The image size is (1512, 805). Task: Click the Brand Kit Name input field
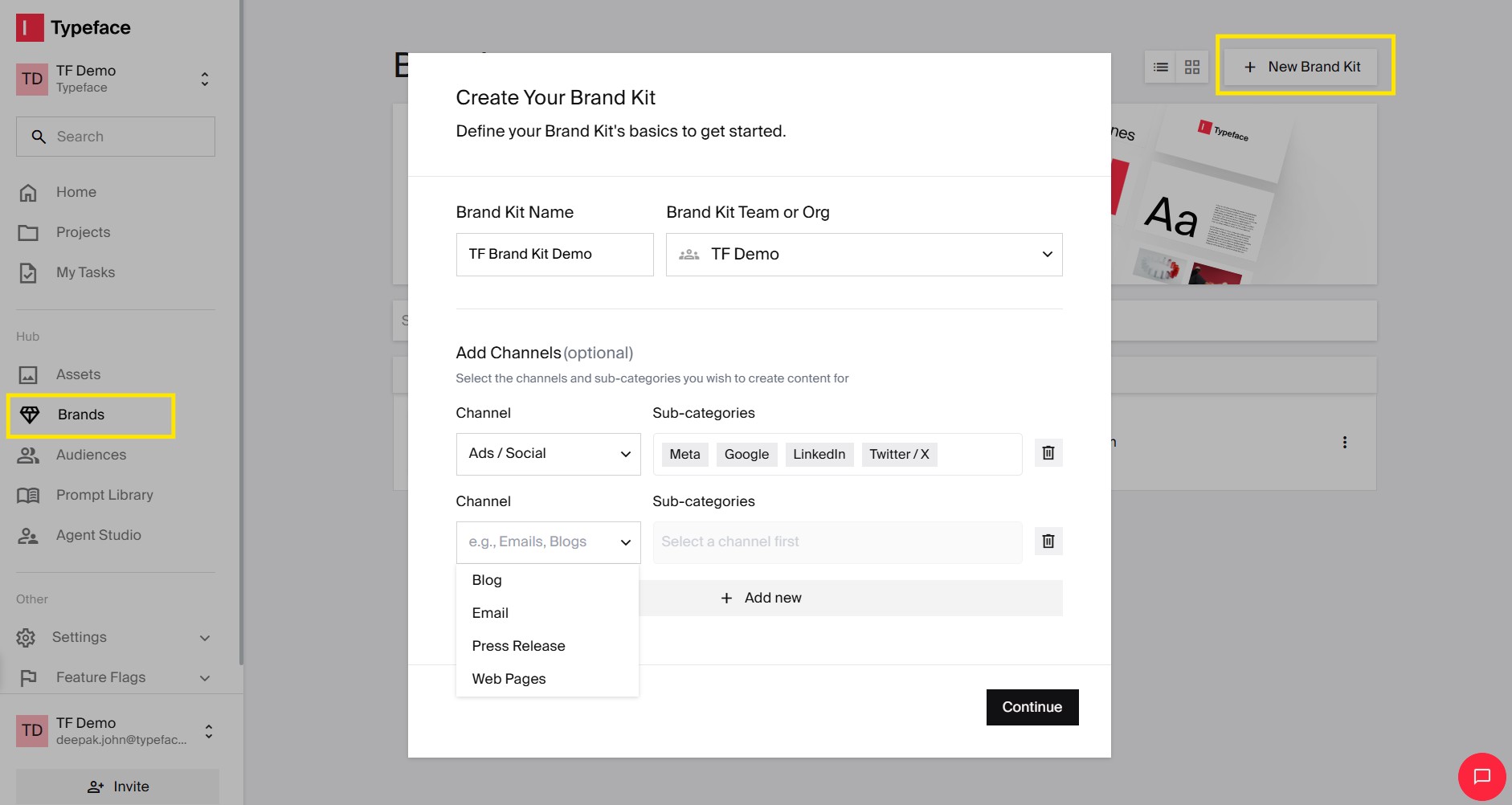click(555, 255)
